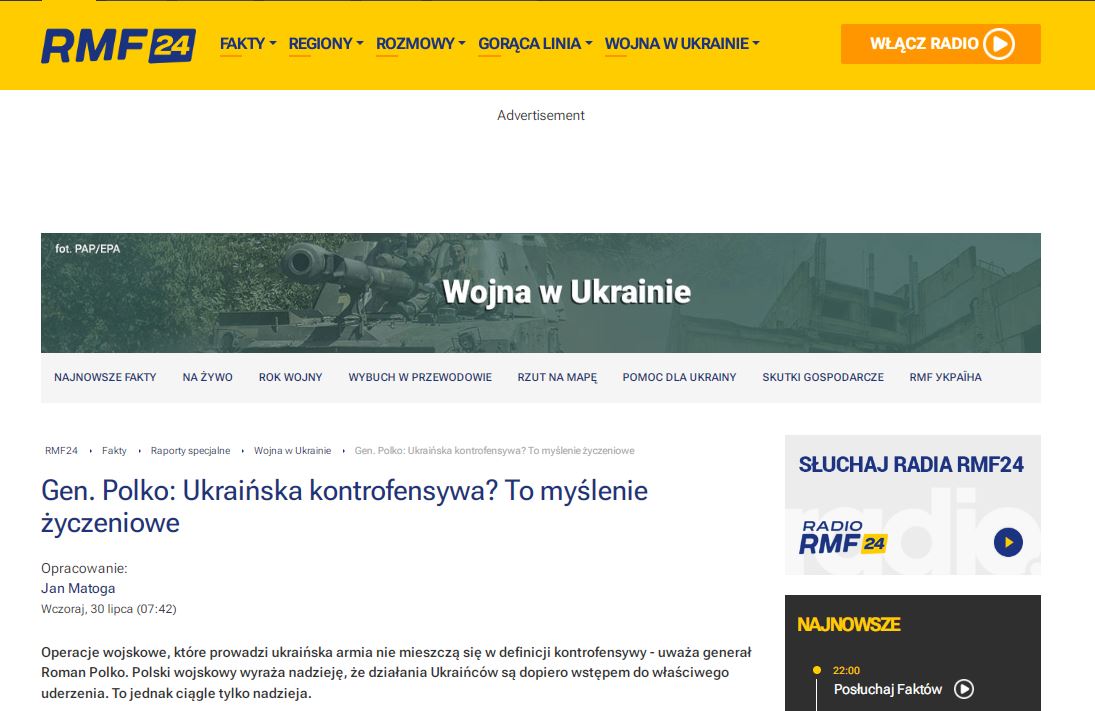The width and height of the screenshot is (1095, 711).
Task: Switch to the Na żywo tab
Action: click(207, 377)
